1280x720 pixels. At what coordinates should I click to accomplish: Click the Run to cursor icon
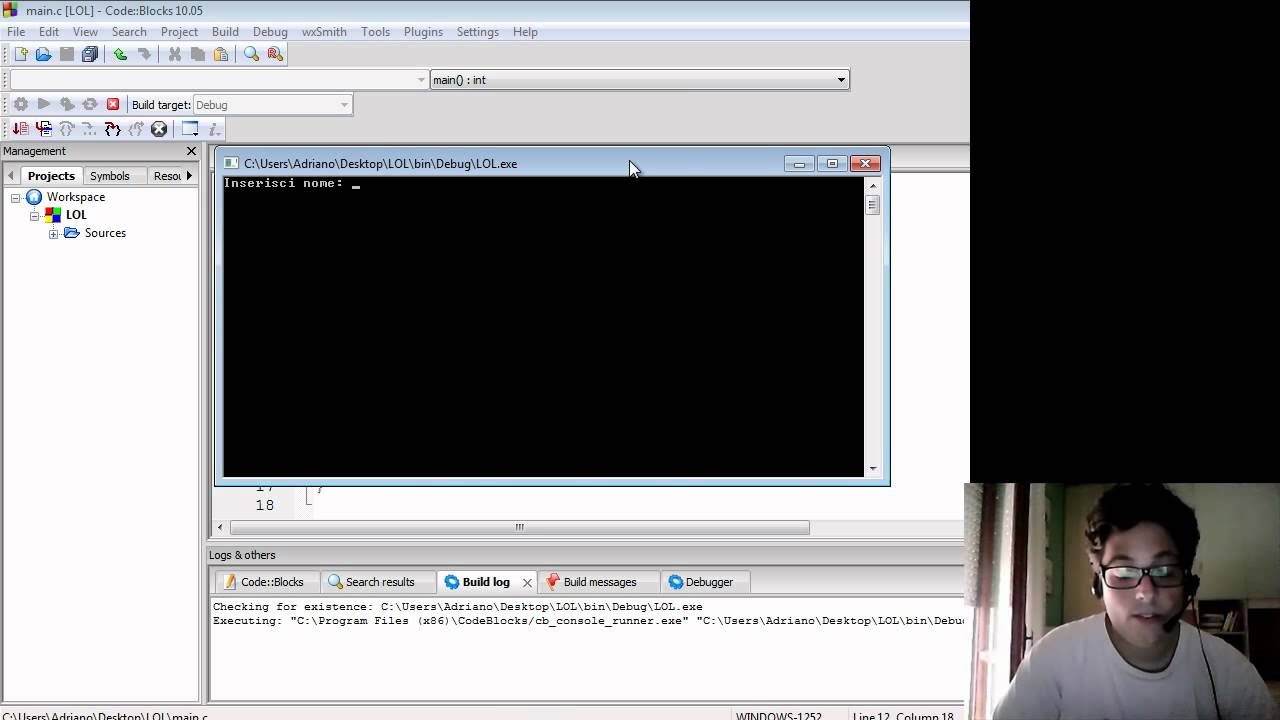(44, 129)
